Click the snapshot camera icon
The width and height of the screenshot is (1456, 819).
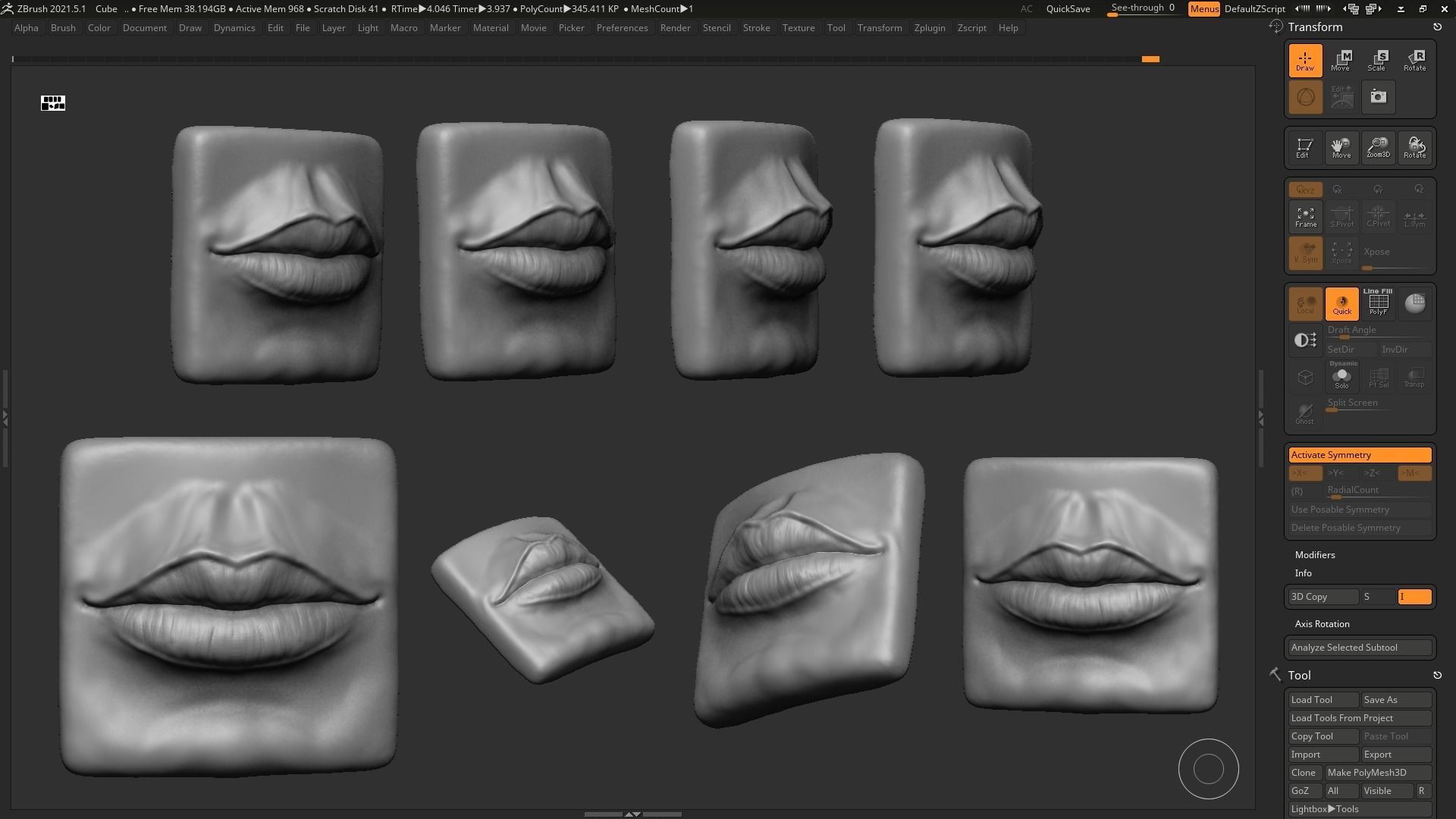coord(1378,97)
